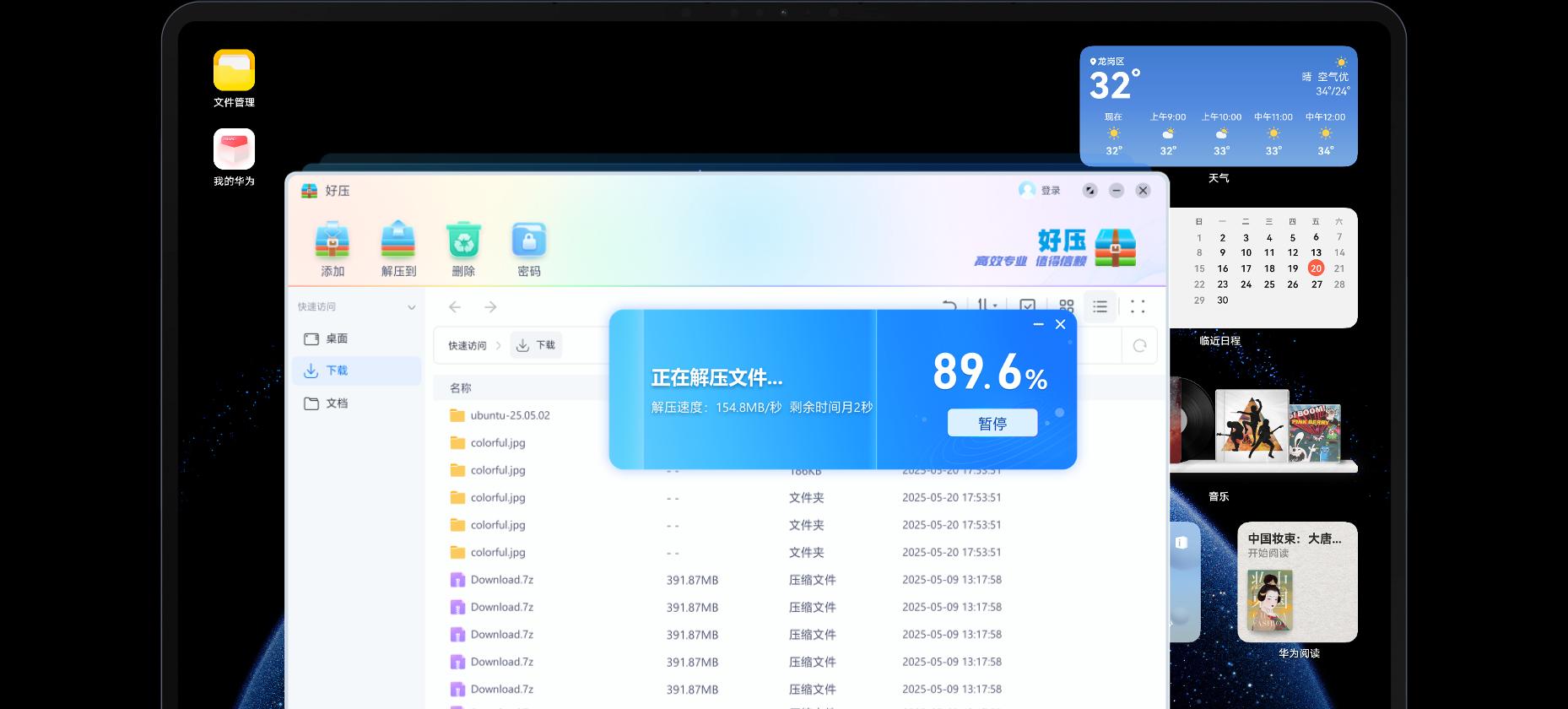Click the 名称 column header

coord(461,388)
